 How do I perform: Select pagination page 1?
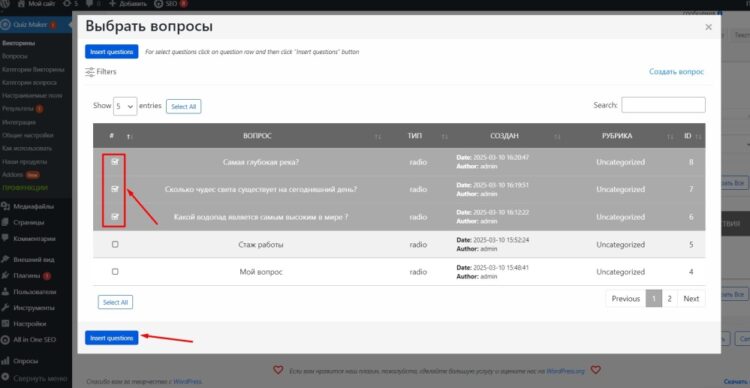coord(653,299)
